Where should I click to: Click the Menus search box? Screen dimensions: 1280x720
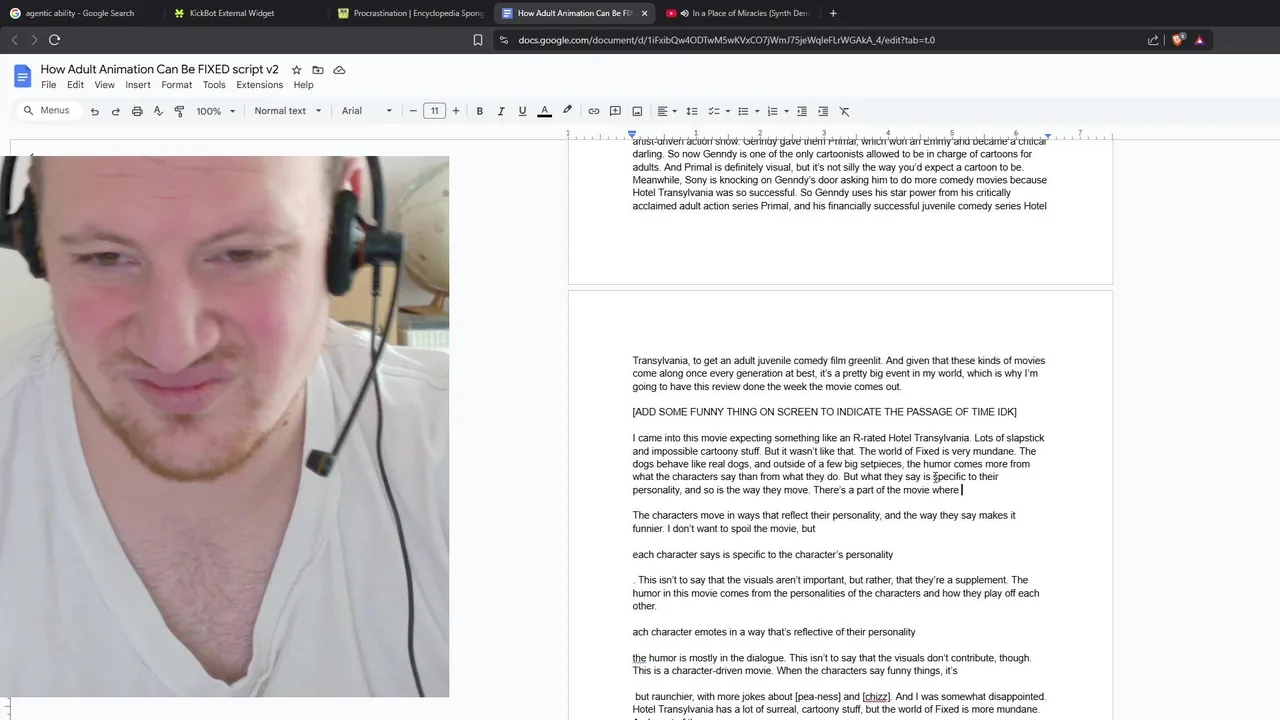coord(47,110)
